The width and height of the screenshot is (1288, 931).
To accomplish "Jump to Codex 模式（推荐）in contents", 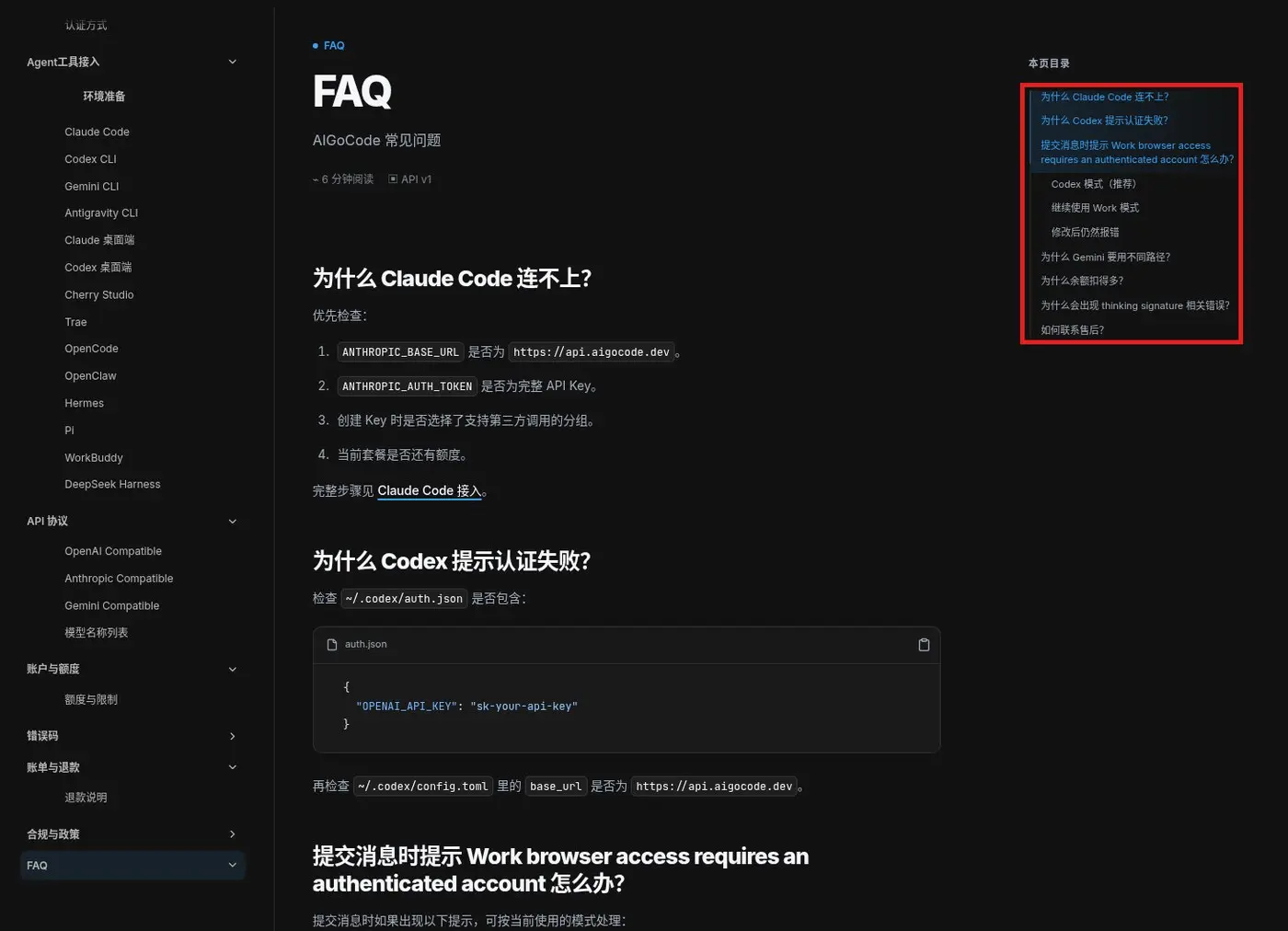I will pos(1094,184).
